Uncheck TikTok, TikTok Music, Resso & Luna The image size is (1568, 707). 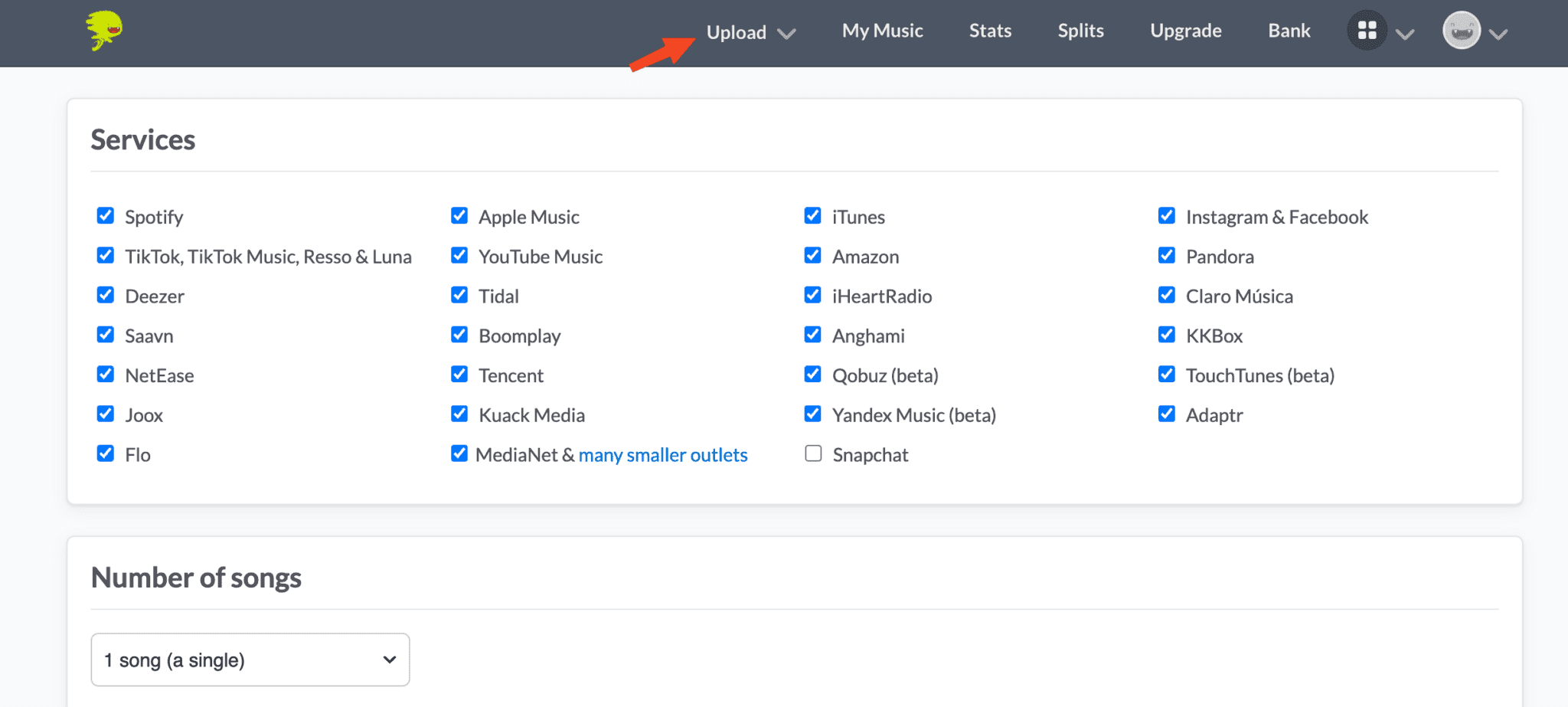[105, 255]
